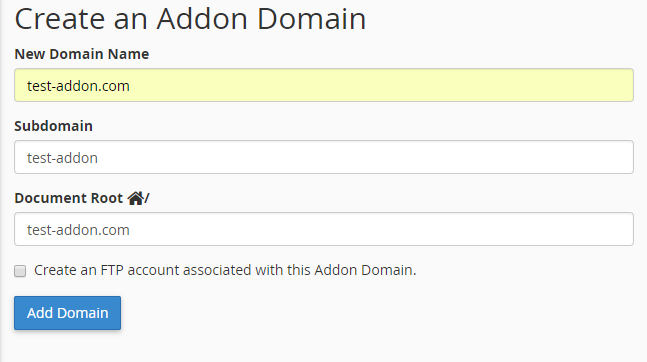
Task: Select the Subdomain text field
Action: [x=324, y=157]
